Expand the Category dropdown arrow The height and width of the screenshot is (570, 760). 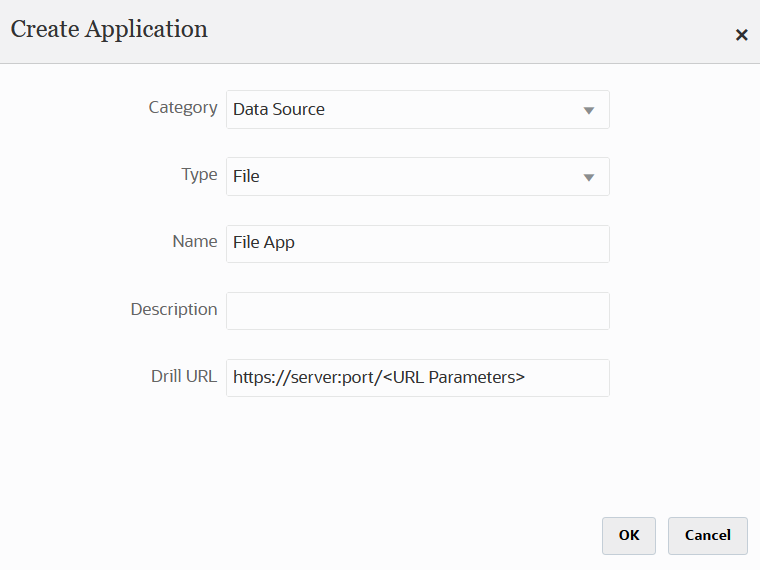point(589,110)
